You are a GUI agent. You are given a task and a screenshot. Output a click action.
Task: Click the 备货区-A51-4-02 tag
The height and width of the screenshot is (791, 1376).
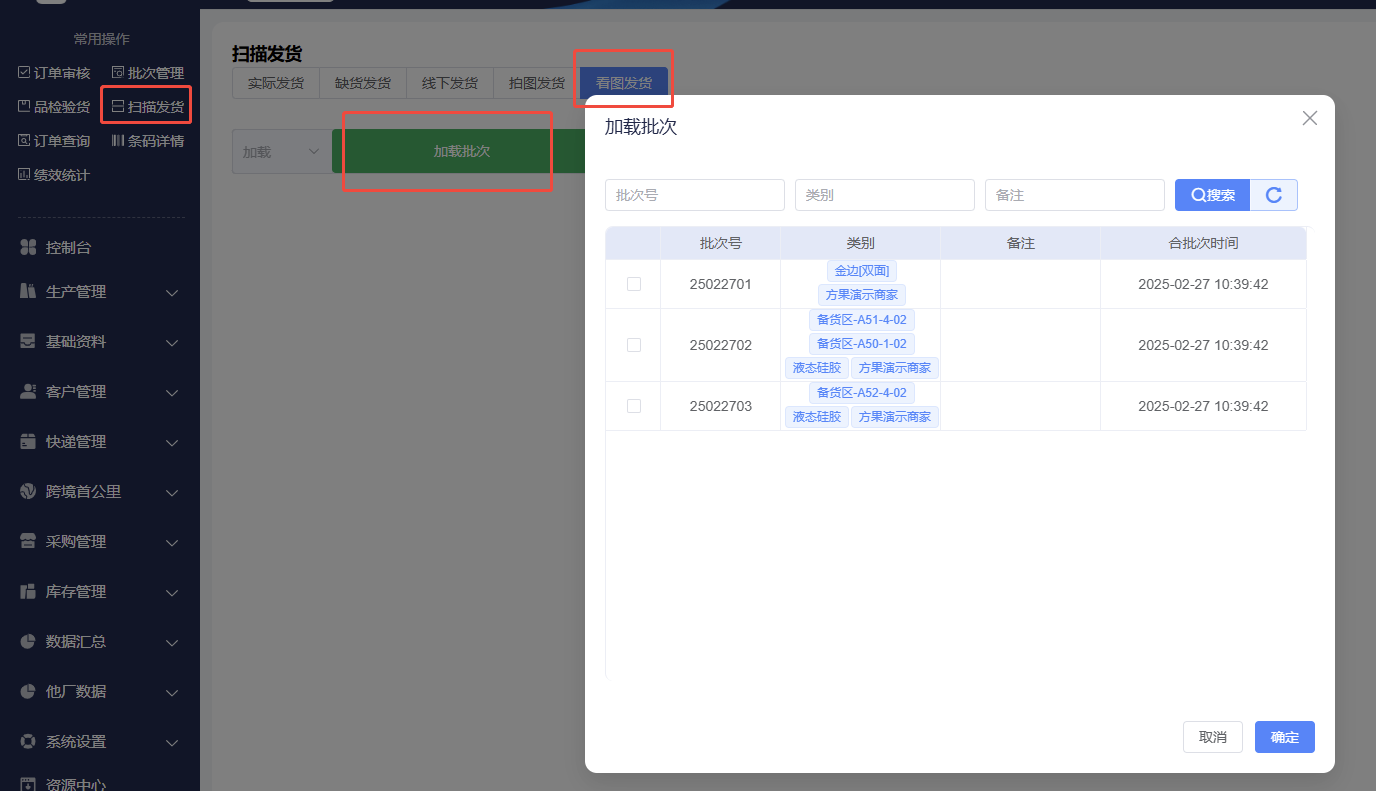[862, 320]
